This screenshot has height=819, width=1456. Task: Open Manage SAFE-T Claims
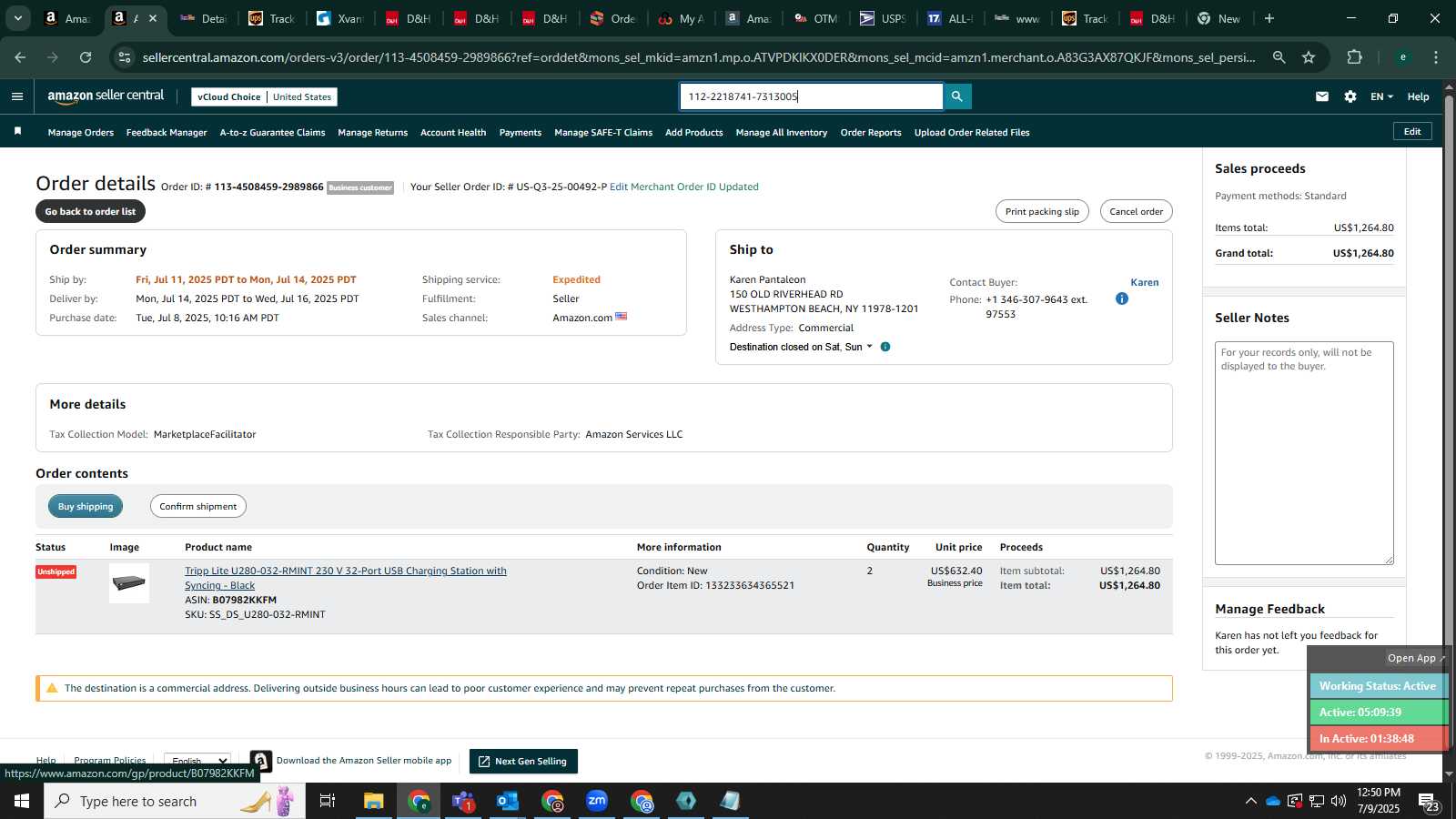click(603, 133)
